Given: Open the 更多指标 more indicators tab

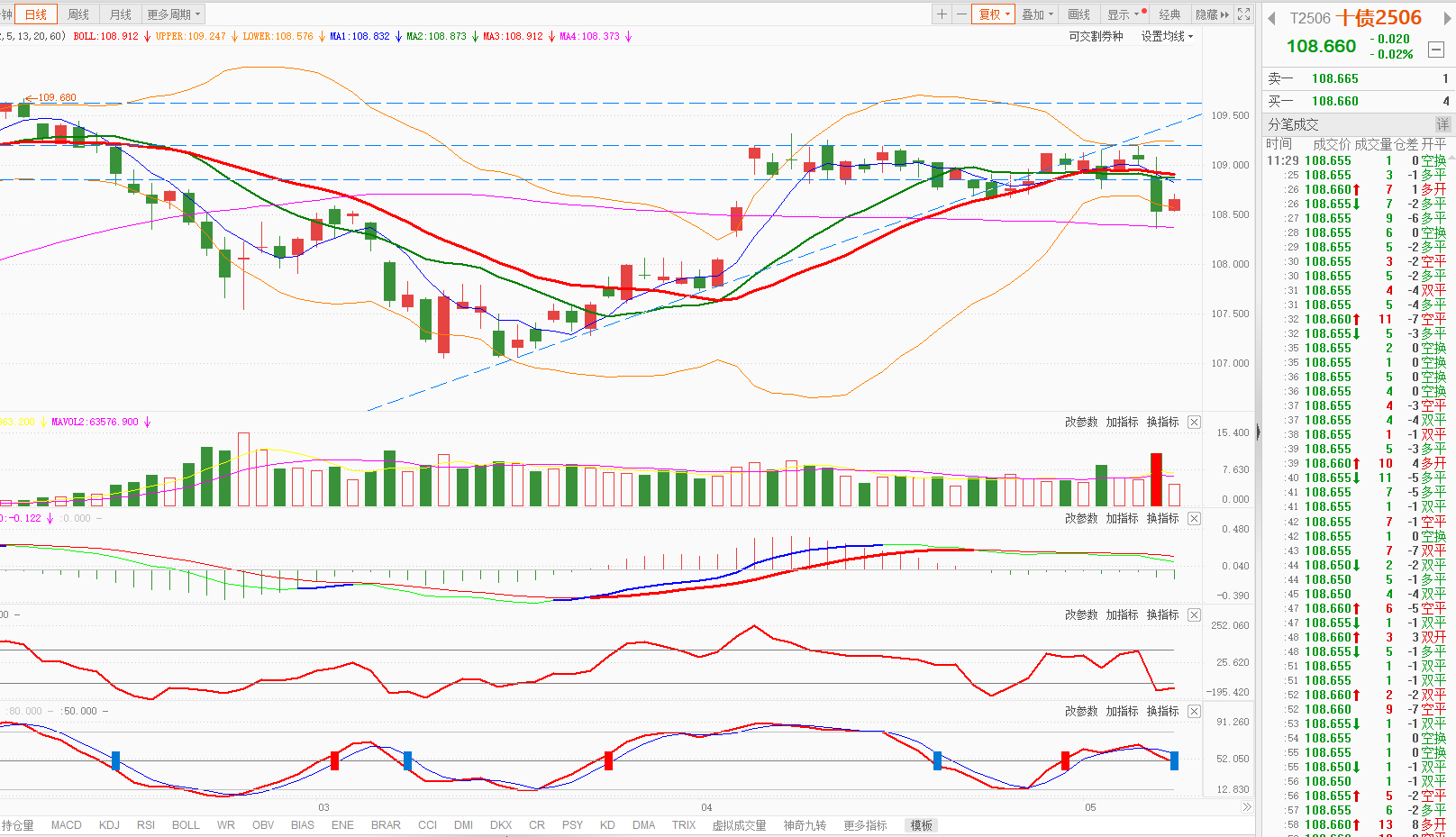Looking at the screenshot, I should pos(865,825).
